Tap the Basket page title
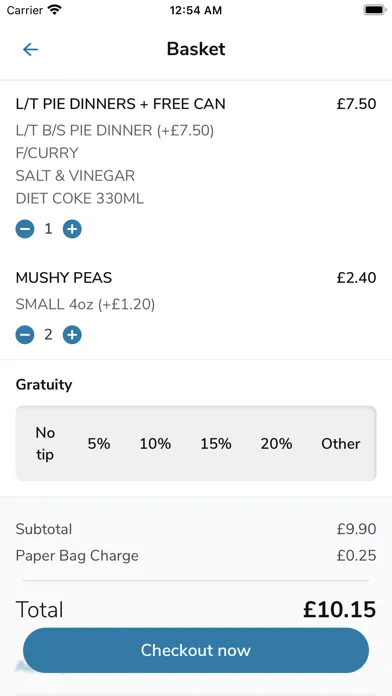 [x=196, y=49]
